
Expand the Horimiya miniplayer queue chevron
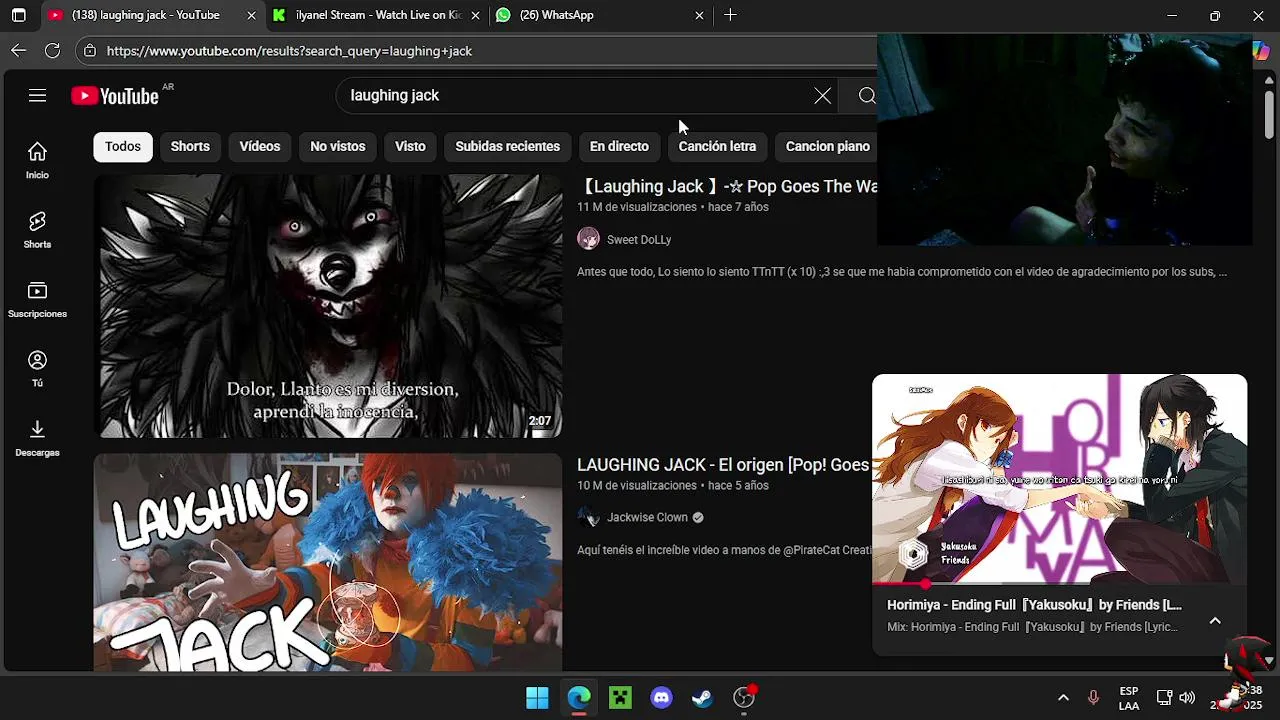pyautogui.click(x=1215, y=621)
